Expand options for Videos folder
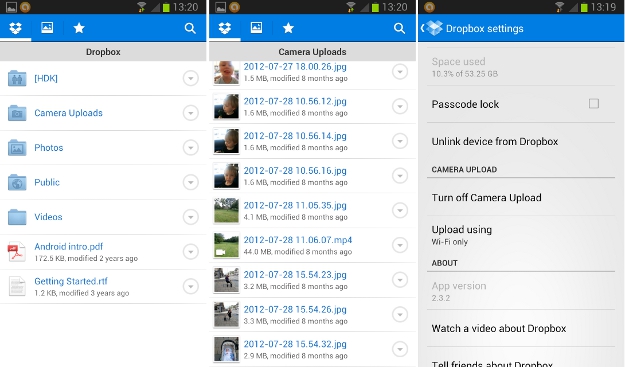 [x=191, y=217]
